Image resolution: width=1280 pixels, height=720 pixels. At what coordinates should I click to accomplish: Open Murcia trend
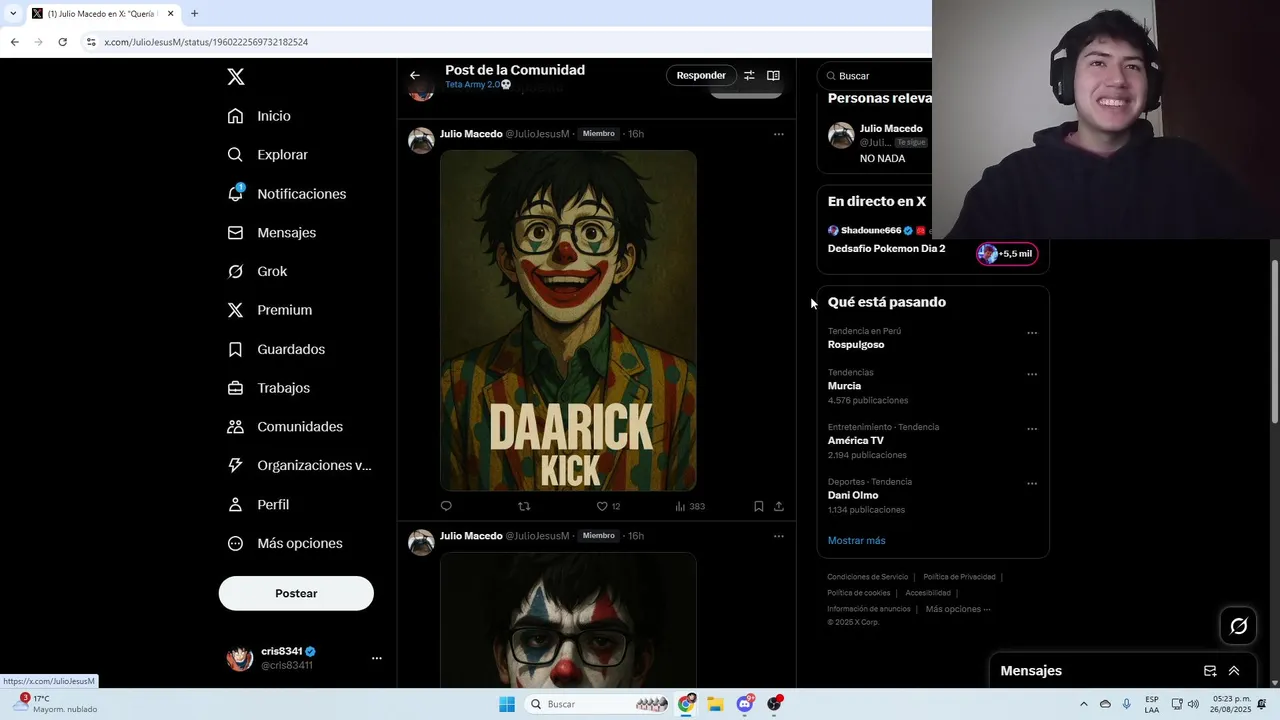pyautogui.click(x=844, y=386)
